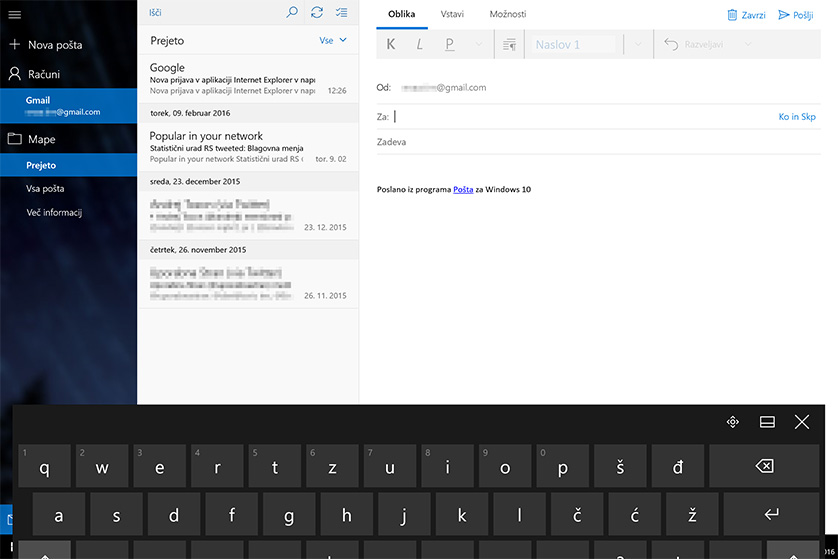Send the message with Pošlji icon
Image resolution: width=838 pixels, height=559 pixels.
(x=783, y=15)
